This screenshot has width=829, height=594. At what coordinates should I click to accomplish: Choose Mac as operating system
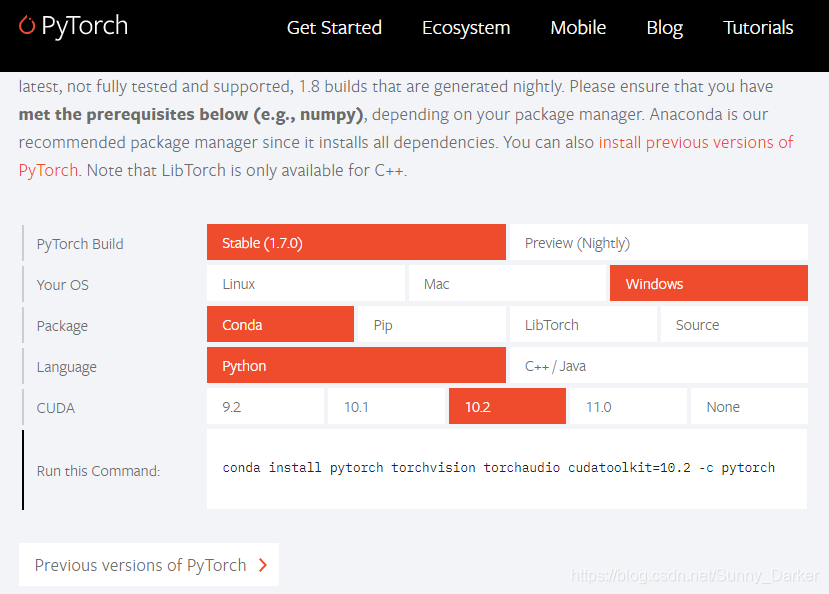(x=507, y=284)
